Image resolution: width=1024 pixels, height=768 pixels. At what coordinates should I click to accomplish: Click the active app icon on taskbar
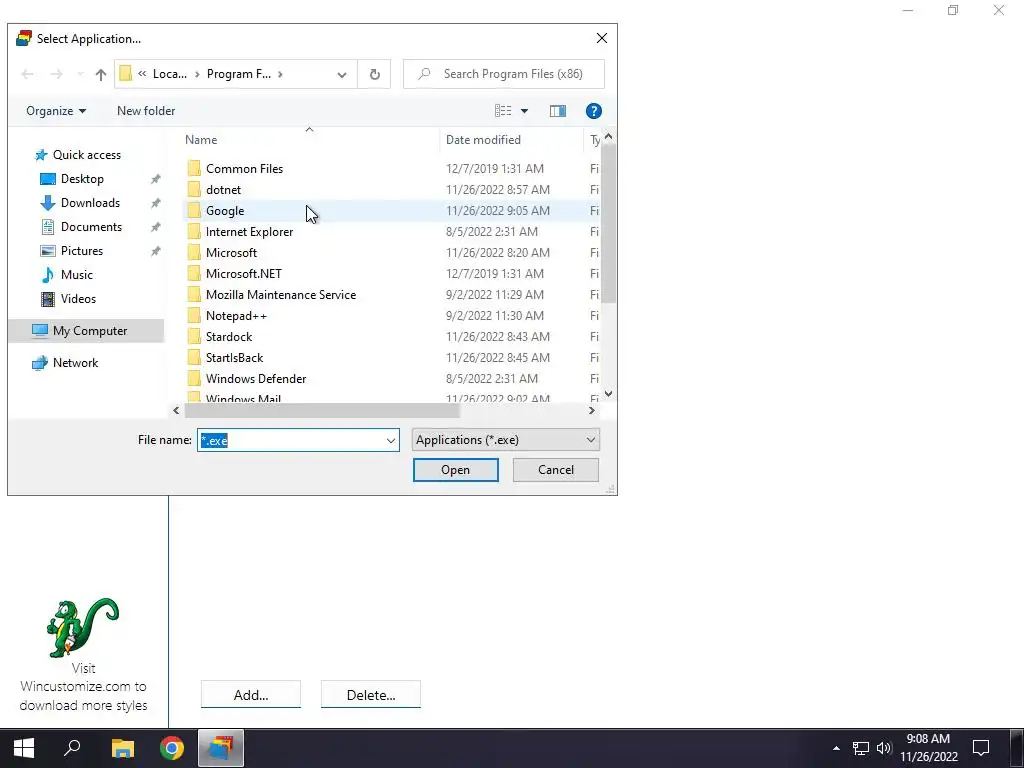[x=221, y=748]
